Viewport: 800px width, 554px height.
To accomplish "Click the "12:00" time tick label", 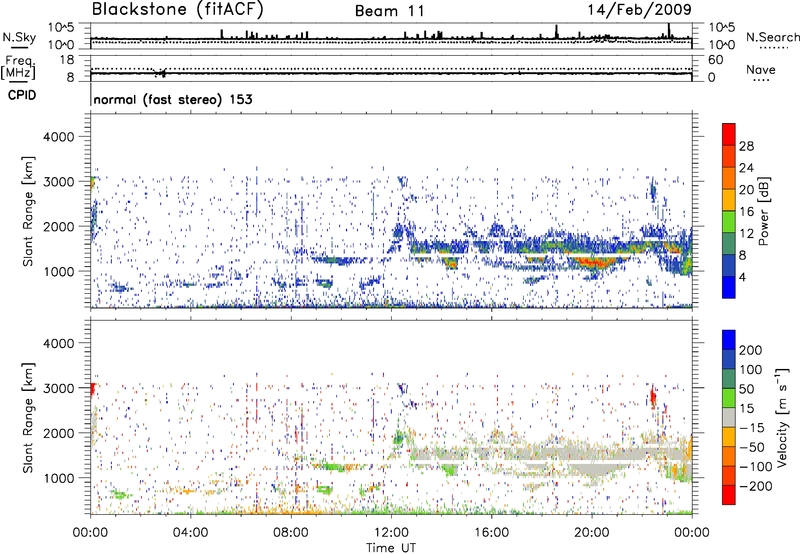I will coord(391,533).
